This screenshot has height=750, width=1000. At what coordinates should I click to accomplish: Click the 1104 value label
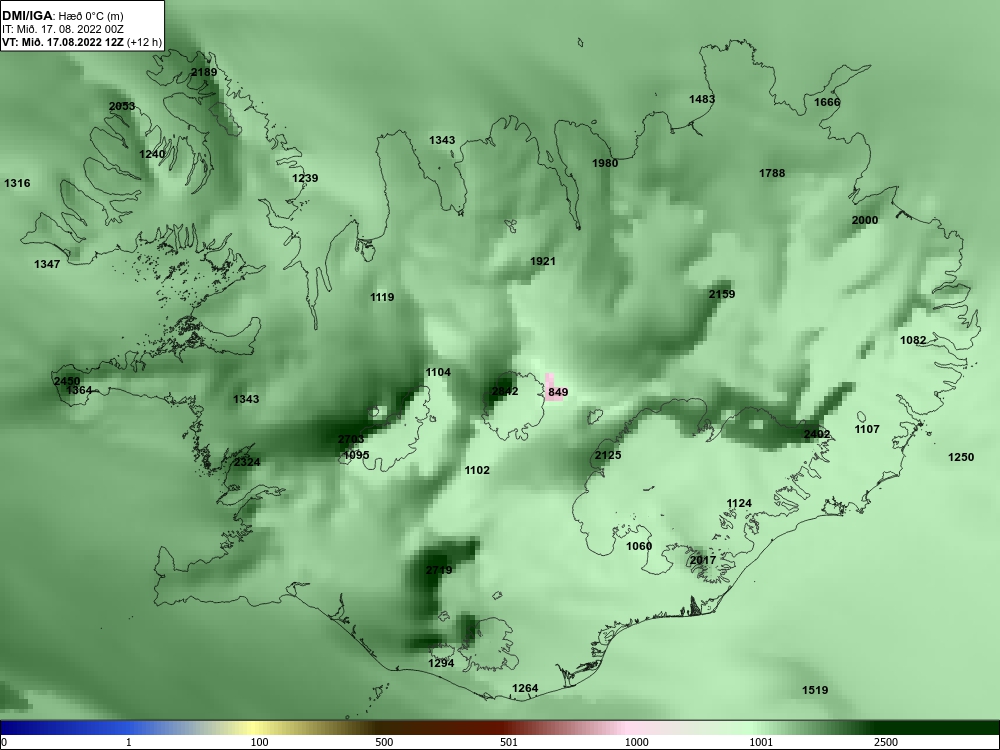(x=438, y=372)
